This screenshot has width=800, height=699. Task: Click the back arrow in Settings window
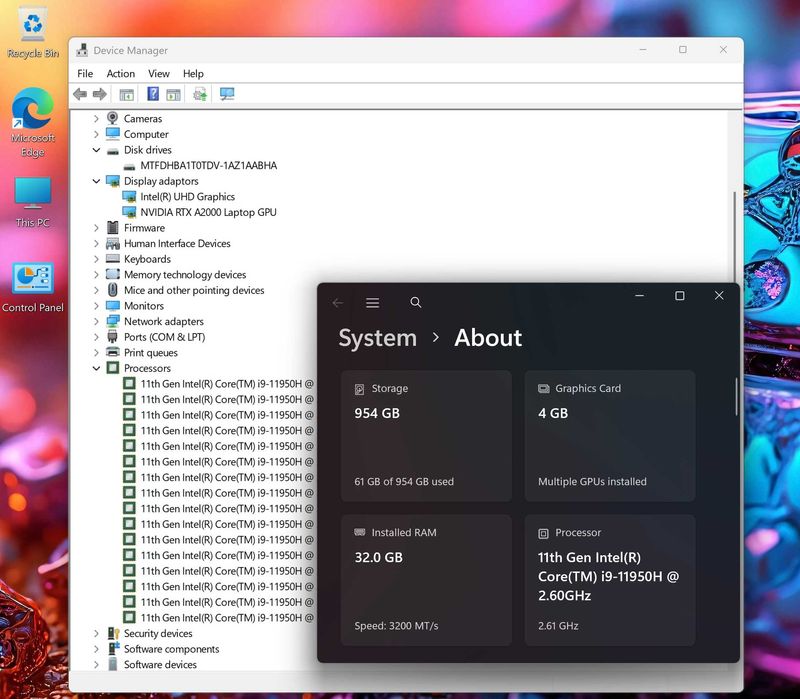pos(338,303)
